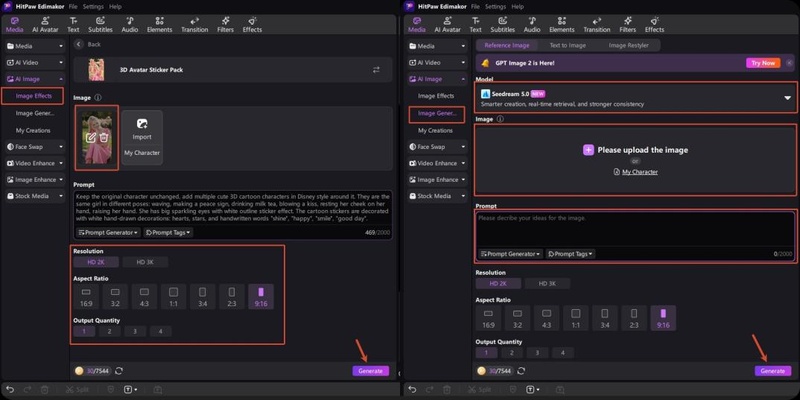Click prompt text area in left window

click(233, 208)
